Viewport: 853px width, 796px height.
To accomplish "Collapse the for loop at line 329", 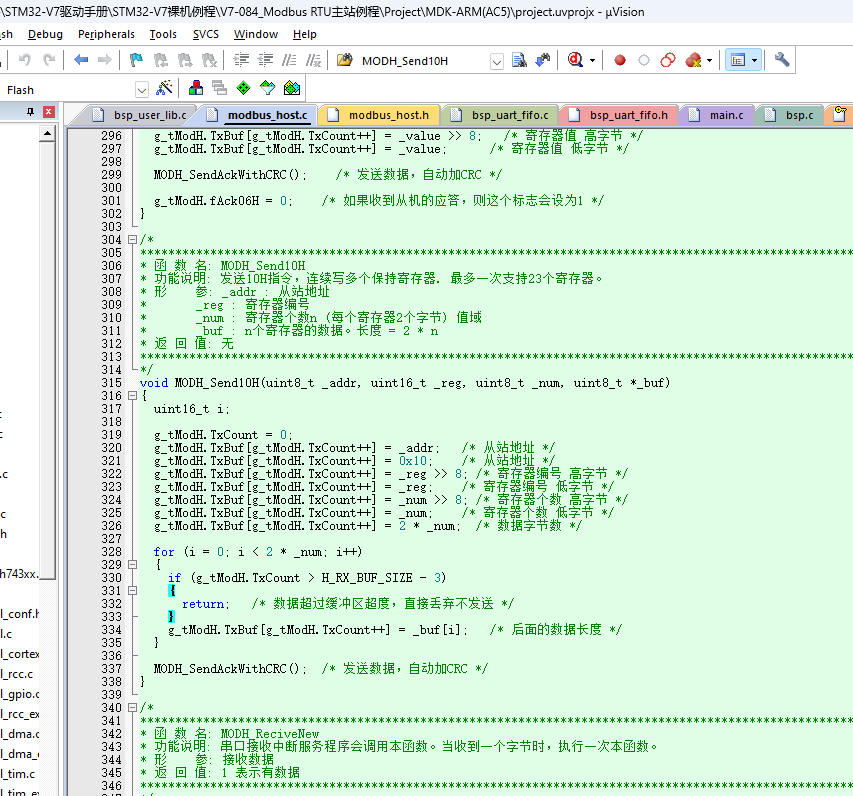I will tap(132, 565).
